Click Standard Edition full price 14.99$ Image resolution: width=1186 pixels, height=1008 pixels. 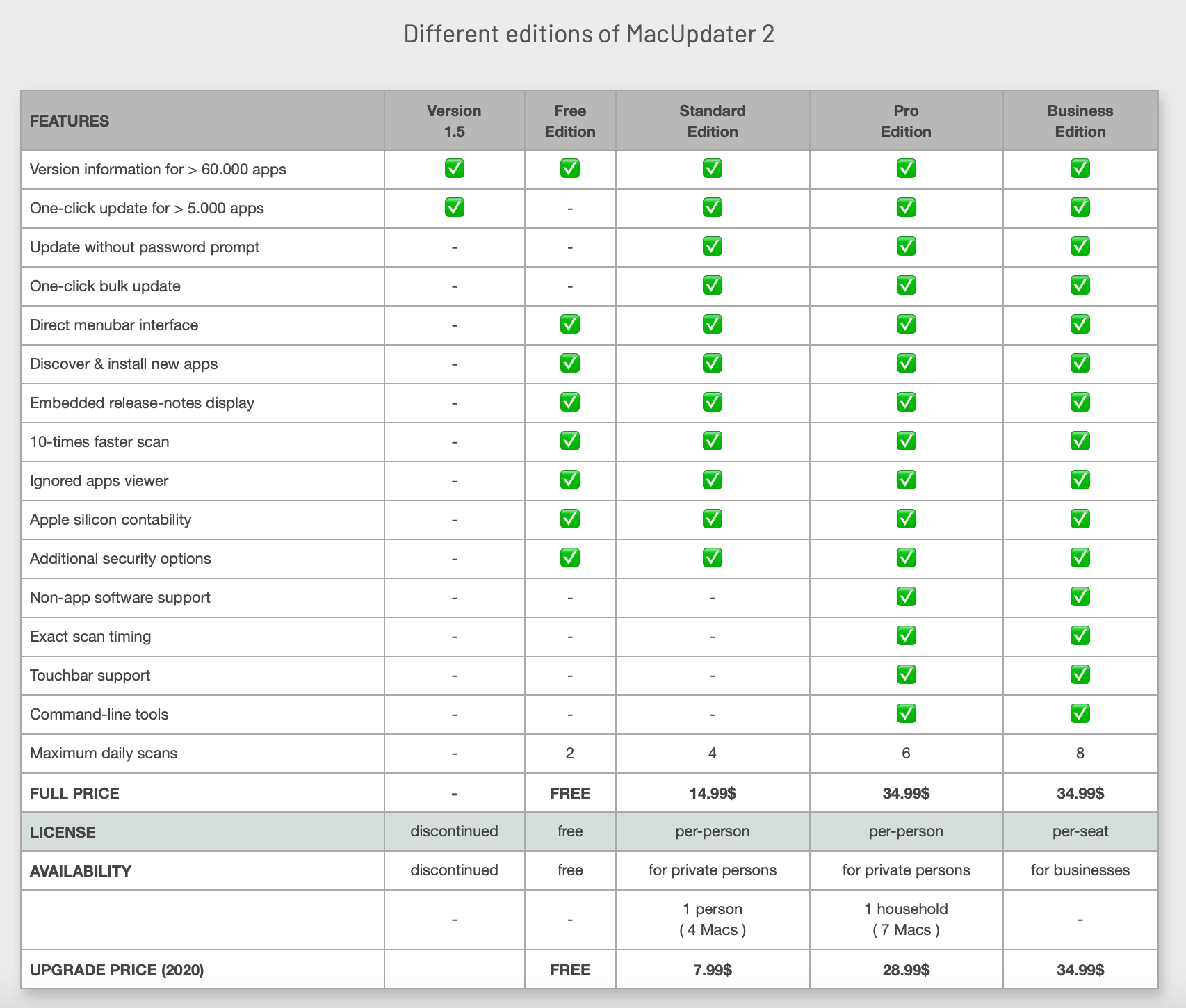coord(713,793)
